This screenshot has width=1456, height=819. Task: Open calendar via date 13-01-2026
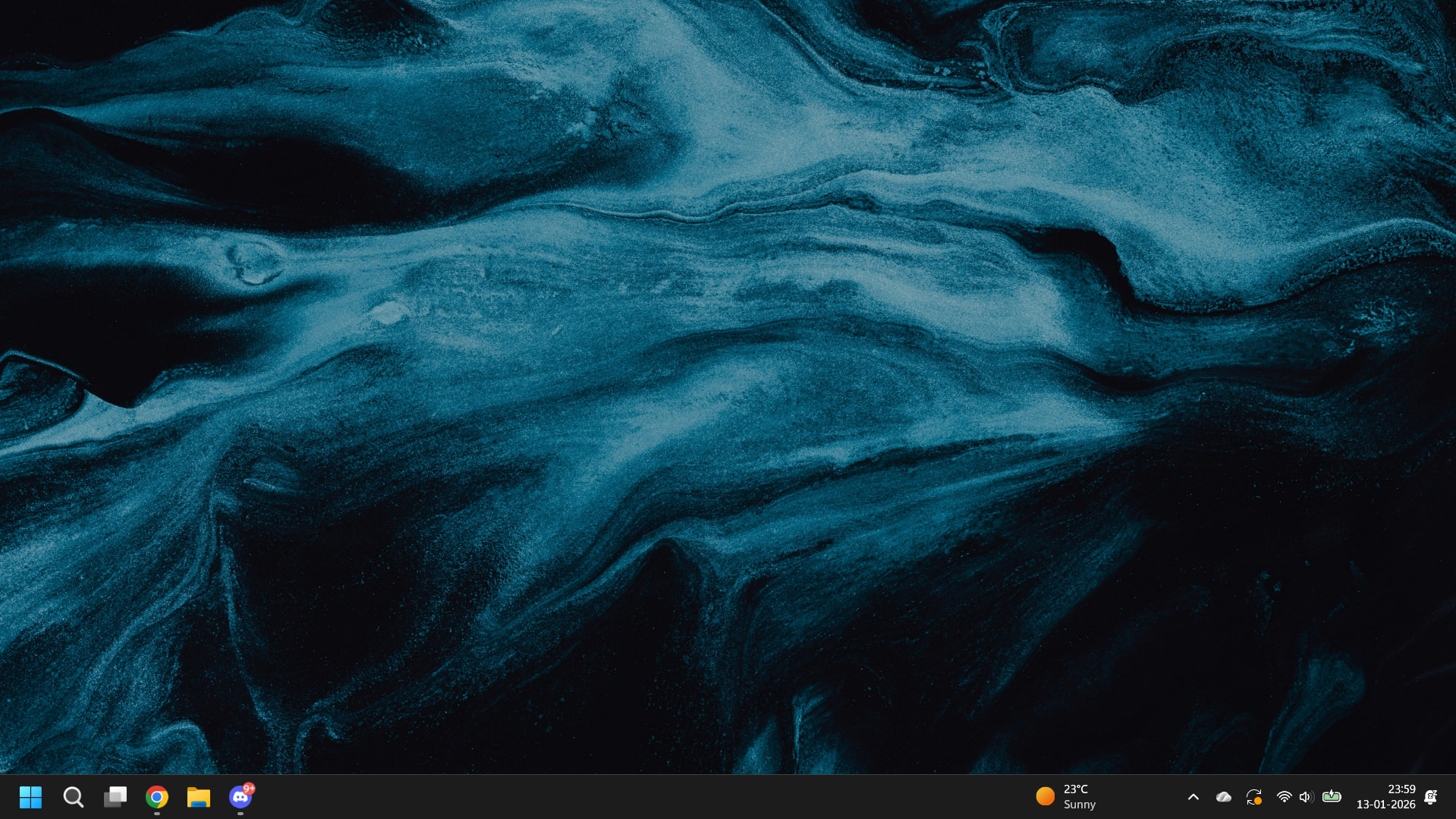pos(1385,805)
